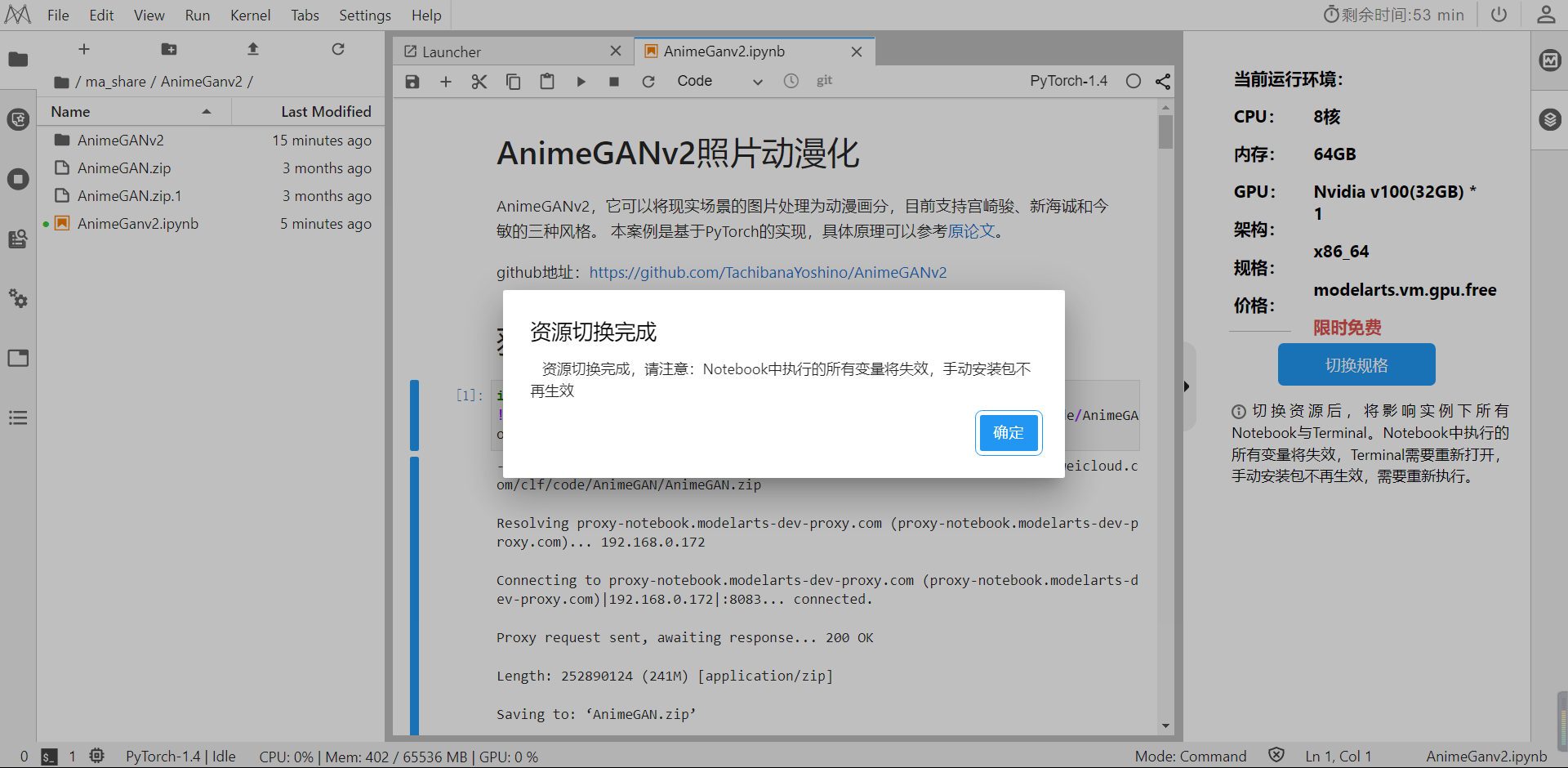1568x768 pixels.
Task: Click the root folder icon in breadcrumb
Action: tap(61, 82)
